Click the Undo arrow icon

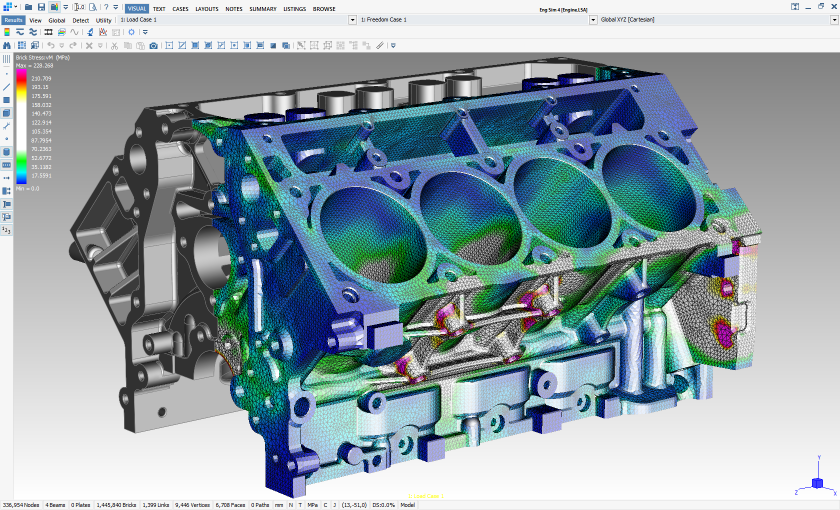point(50,45)
